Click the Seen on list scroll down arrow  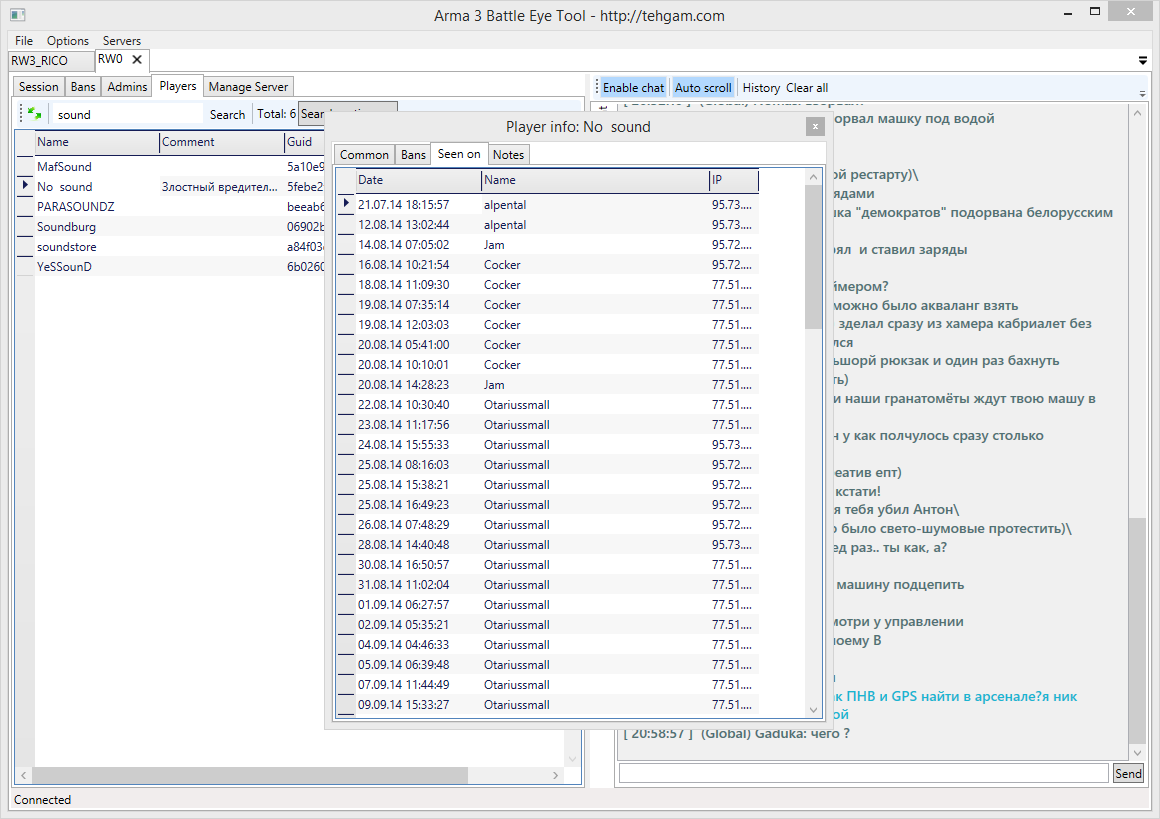[813, 709]
